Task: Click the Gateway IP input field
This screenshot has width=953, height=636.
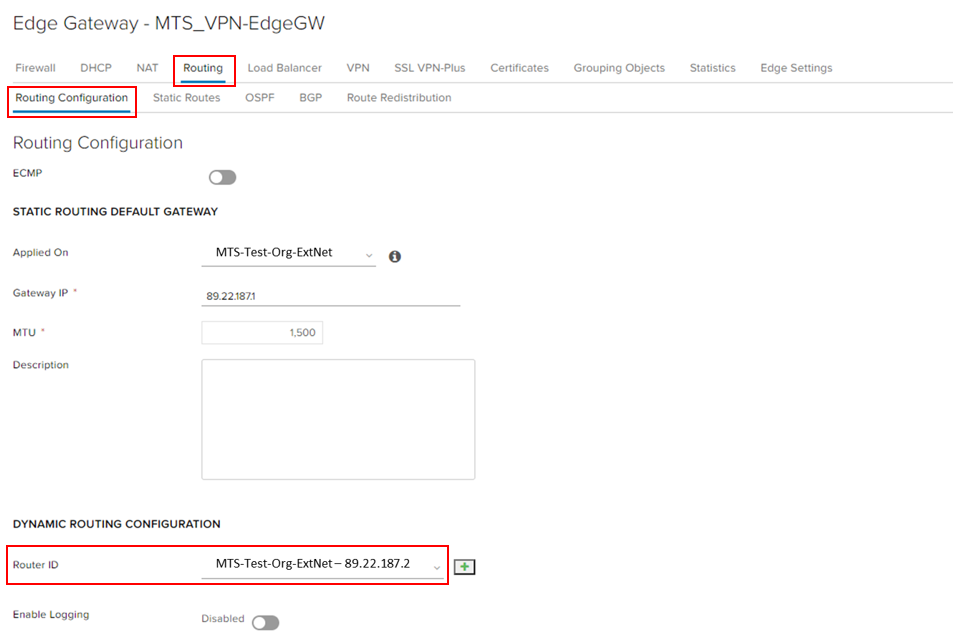Action: (x=330, y=294)
